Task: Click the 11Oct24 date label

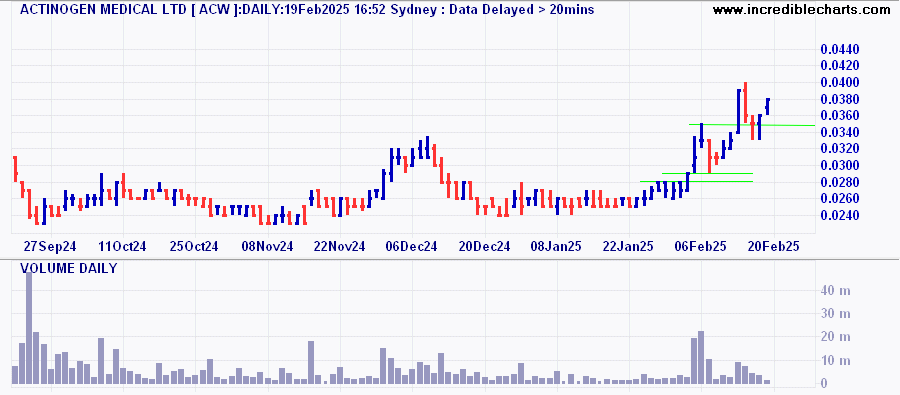Action: (122, 246)
